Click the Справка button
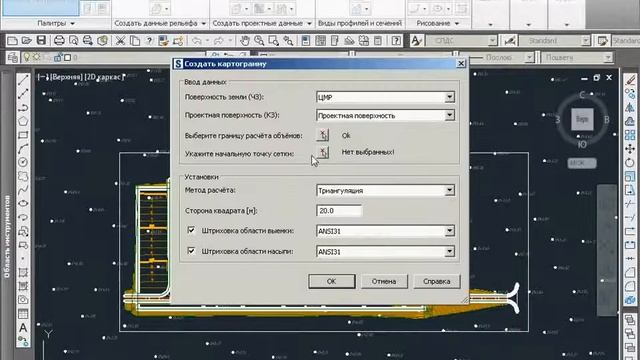Viewport: 640px width, 360px height. click(x=437, y=281)
